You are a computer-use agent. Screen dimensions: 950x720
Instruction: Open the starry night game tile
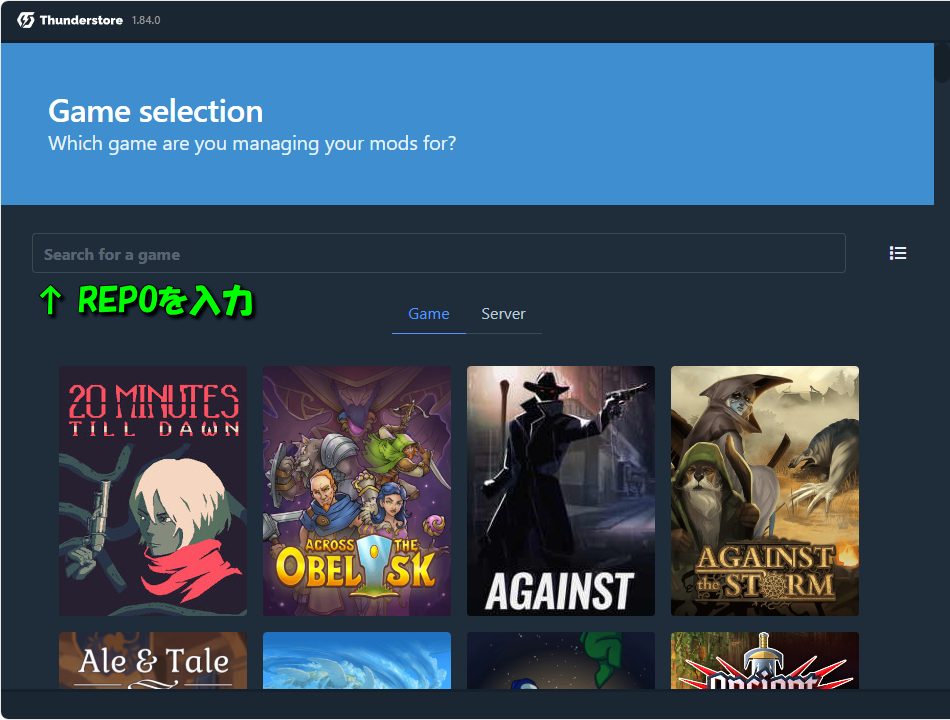click(x=561, y=661)
